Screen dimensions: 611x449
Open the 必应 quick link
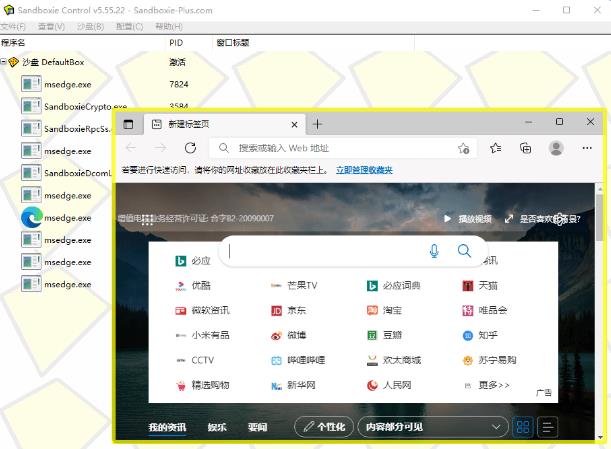[x=193, y=261]
